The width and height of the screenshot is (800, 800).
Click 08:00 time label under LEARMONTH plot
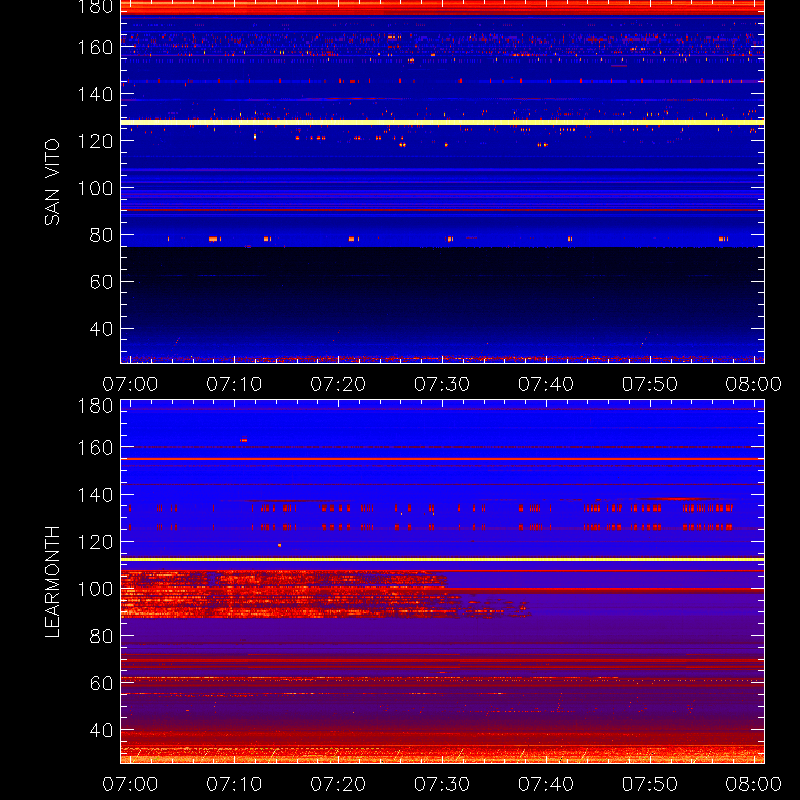(754, 784)
